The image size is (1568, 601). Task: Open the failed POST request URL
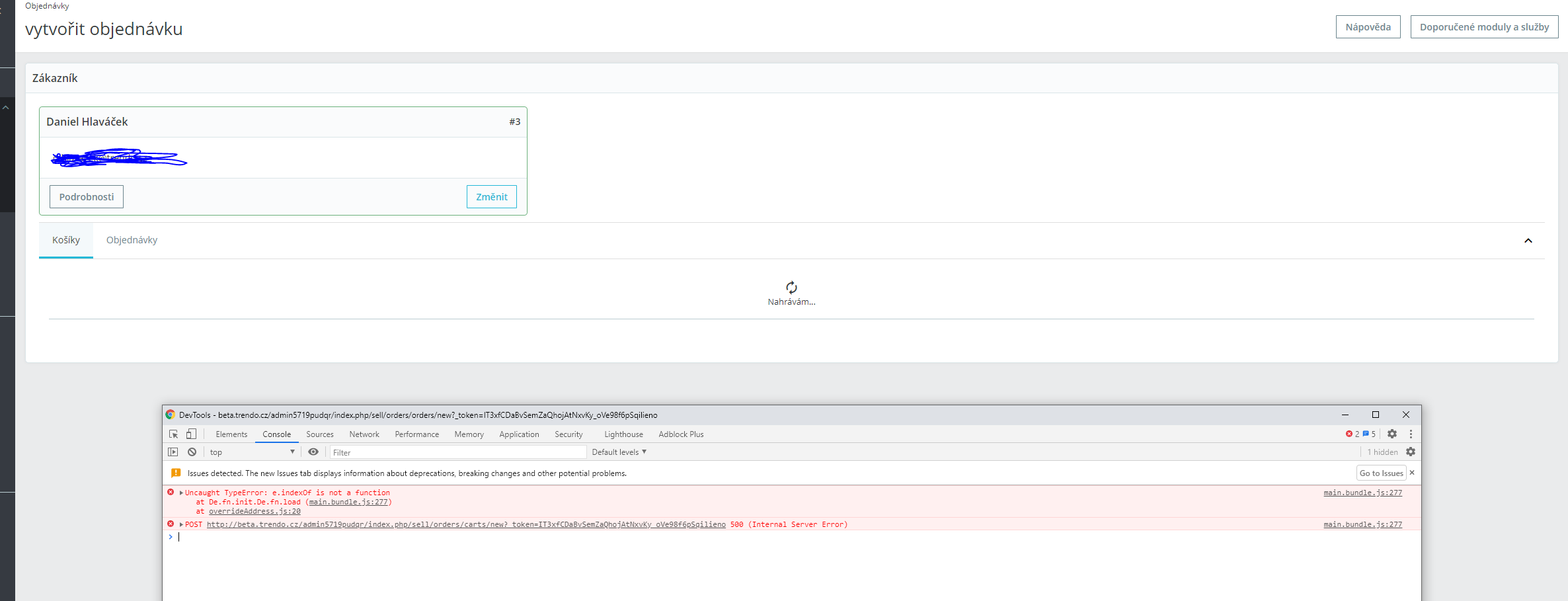(x=466, y=525)
